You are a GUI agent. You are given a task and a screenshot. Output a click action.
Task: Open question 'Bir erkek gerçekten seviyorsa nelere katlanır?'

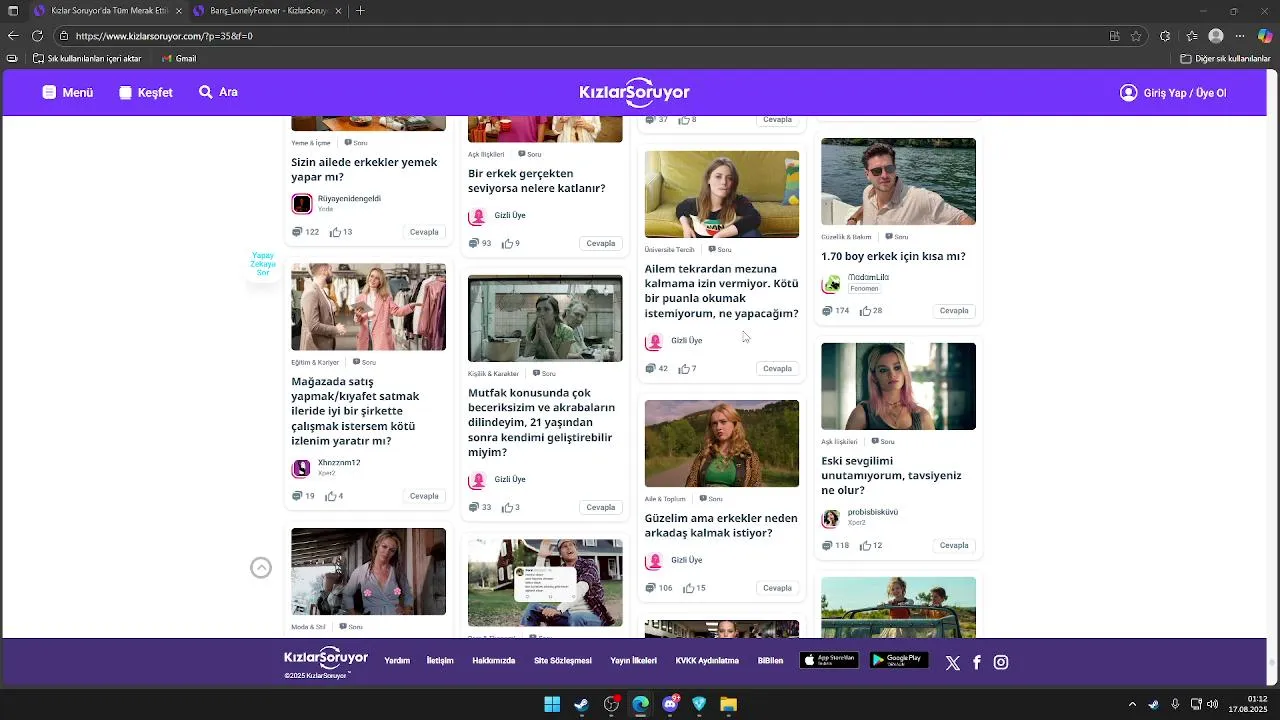pos(537,181)
